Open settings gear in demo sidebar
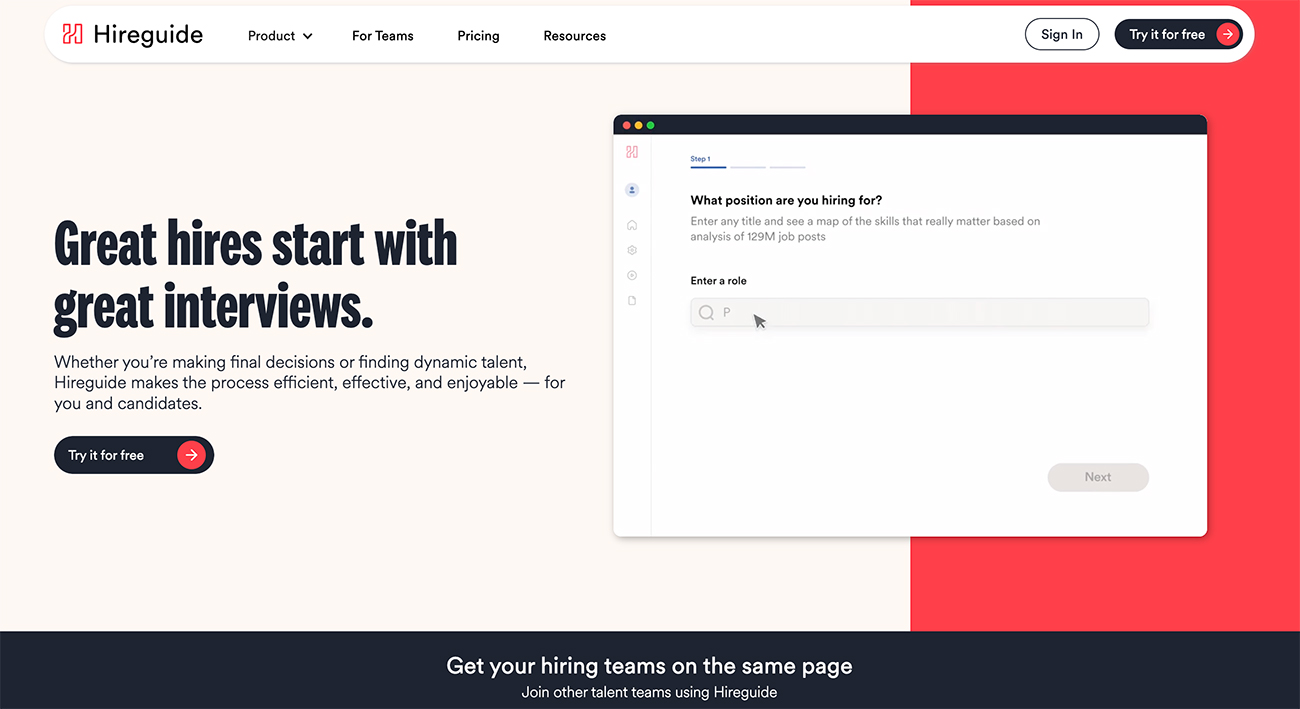The image size is (1300, 709). pyautogui.click(x=632, y=250)
